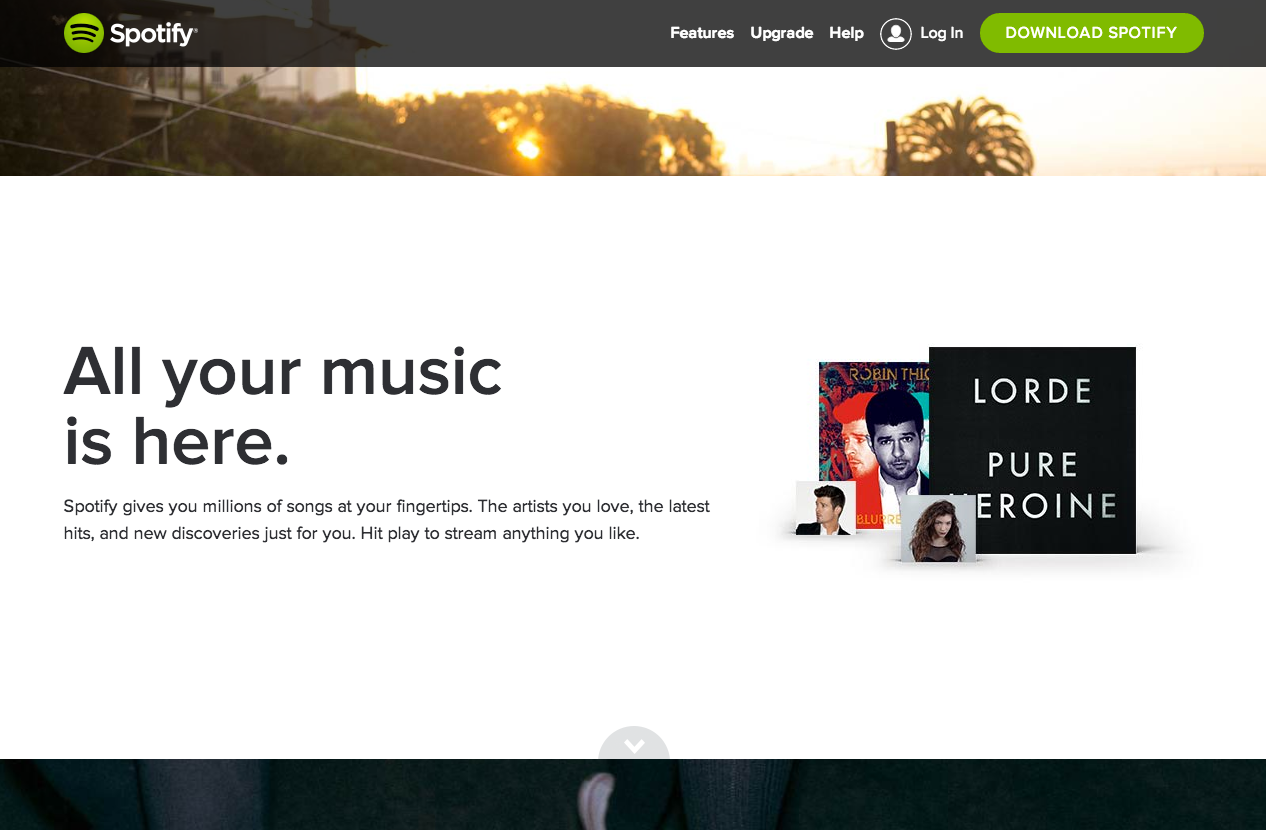Go to the Help link in header
Screen dimensions: 1266x830
(846, 33)
